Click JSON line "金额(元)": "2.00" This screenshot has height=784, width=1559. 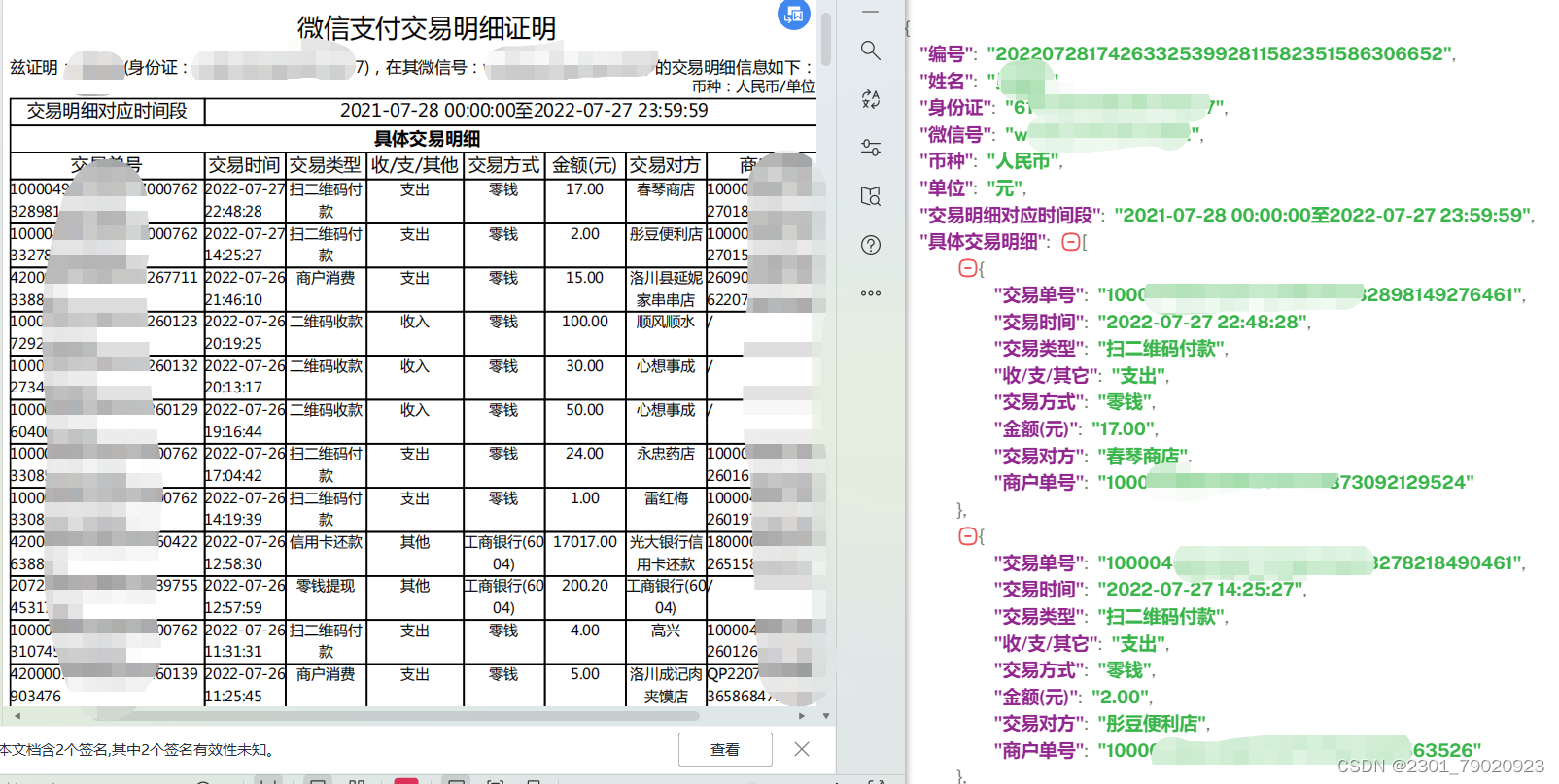[x=1072, y=698]
